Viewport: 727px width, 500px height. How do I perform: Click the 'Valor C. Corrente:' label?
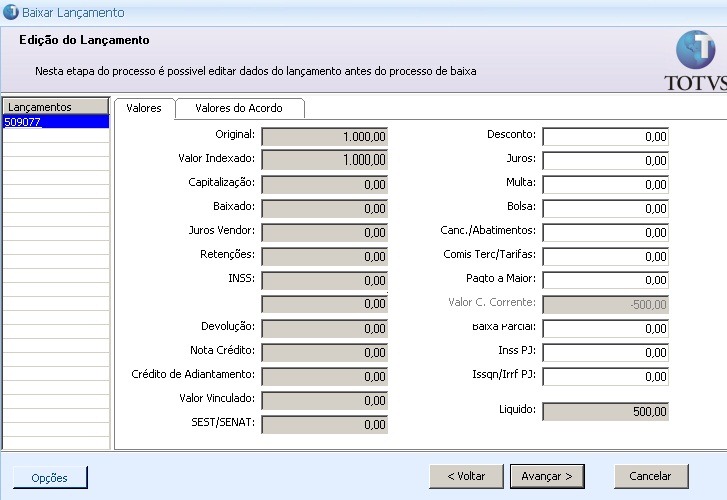(492, 302)
